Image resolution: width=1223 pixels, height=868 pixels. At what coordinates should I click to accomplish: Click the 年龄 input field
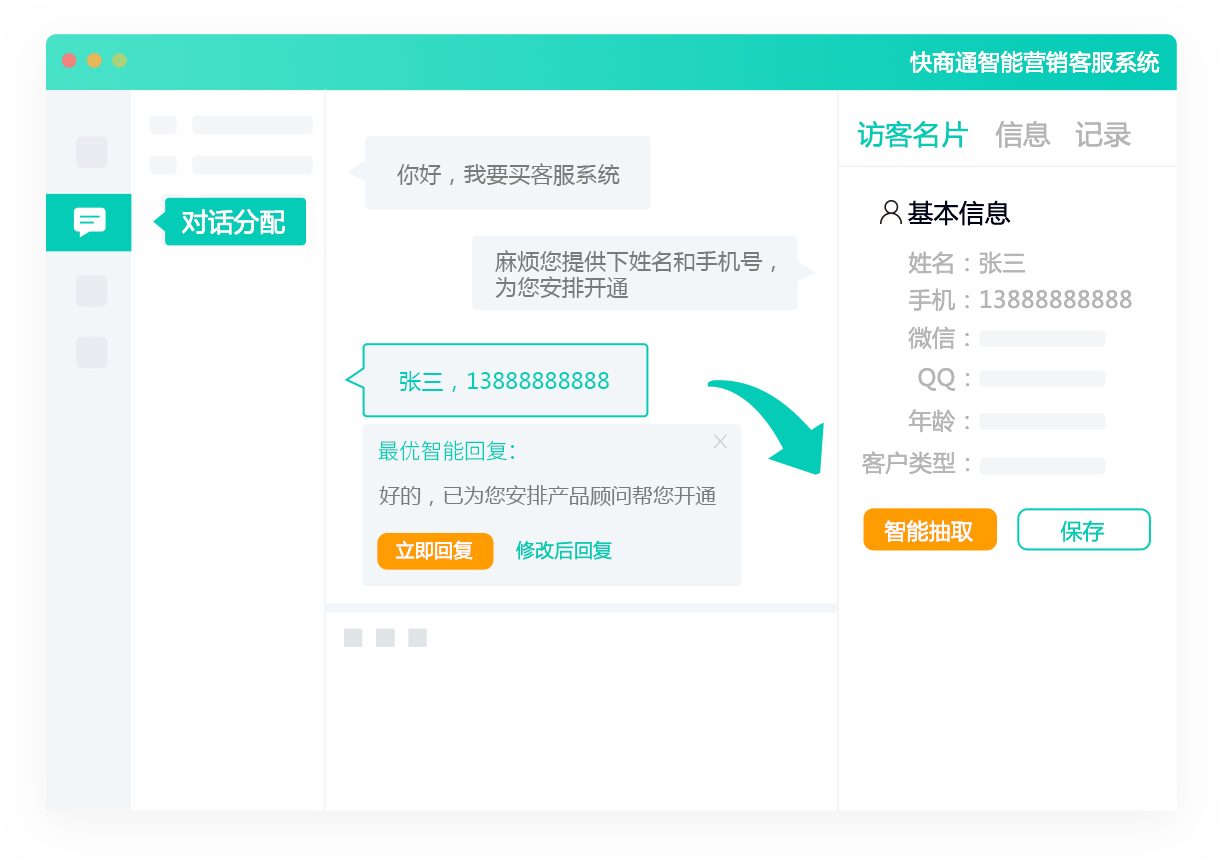pyautogui.click(x=1042, y=421)
